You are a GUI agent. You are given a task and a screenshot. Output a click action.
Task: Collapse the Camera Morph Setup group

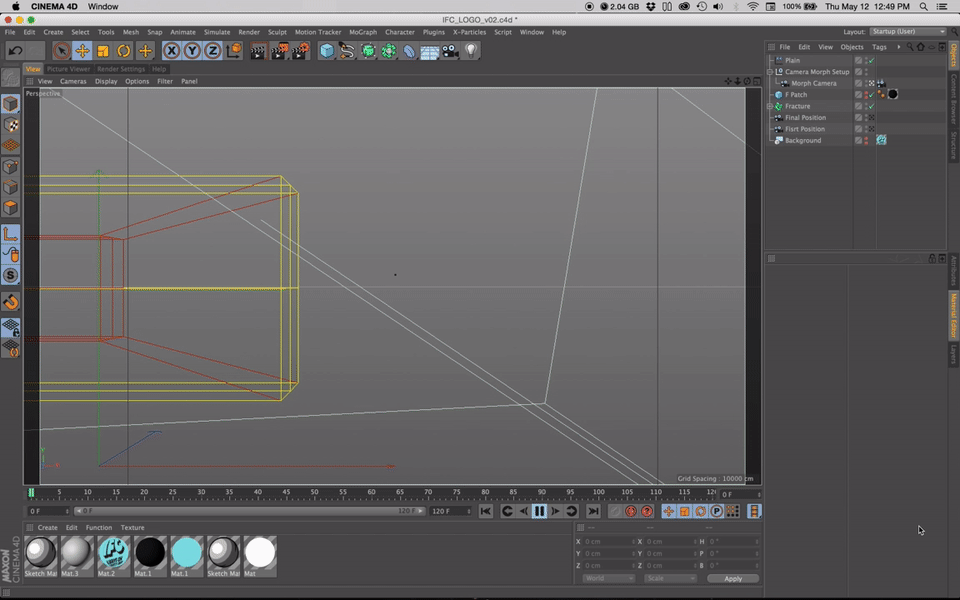(x=770, y=72)
